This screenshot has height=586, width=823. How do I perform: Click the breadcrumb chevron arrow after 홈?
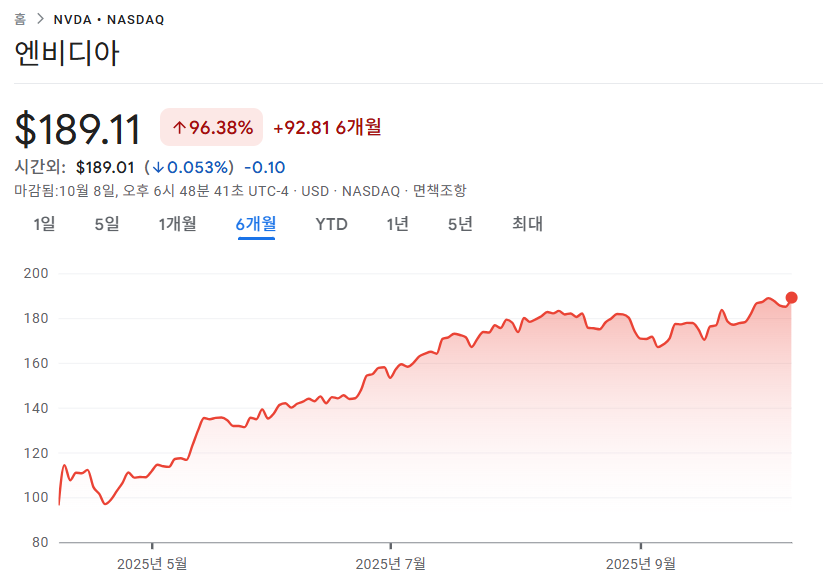point(39,19)
